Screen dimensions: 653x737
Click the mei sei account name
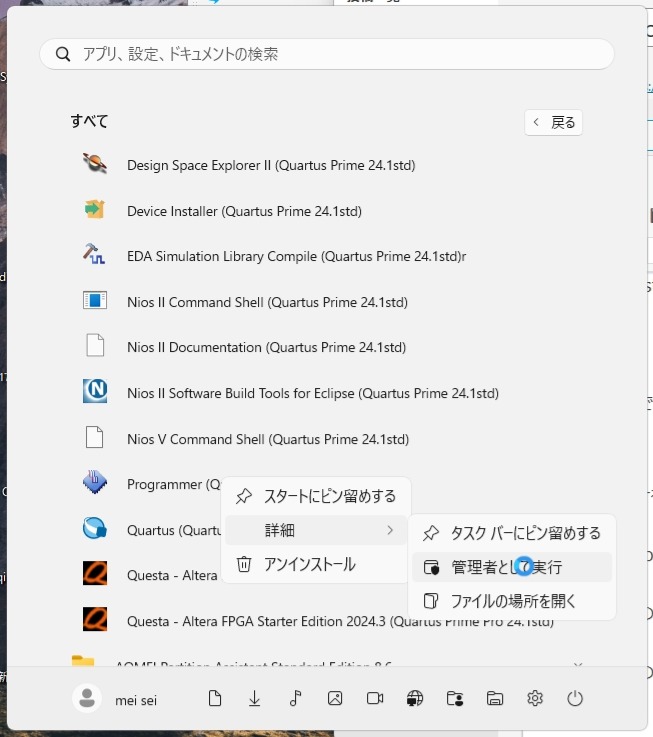tap(136, 700)
